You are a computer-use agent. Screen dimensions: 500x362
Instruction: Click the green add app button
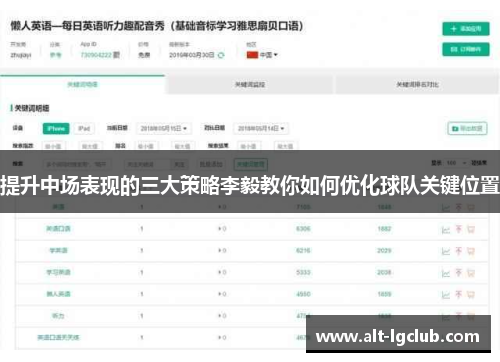pos(466,29)
